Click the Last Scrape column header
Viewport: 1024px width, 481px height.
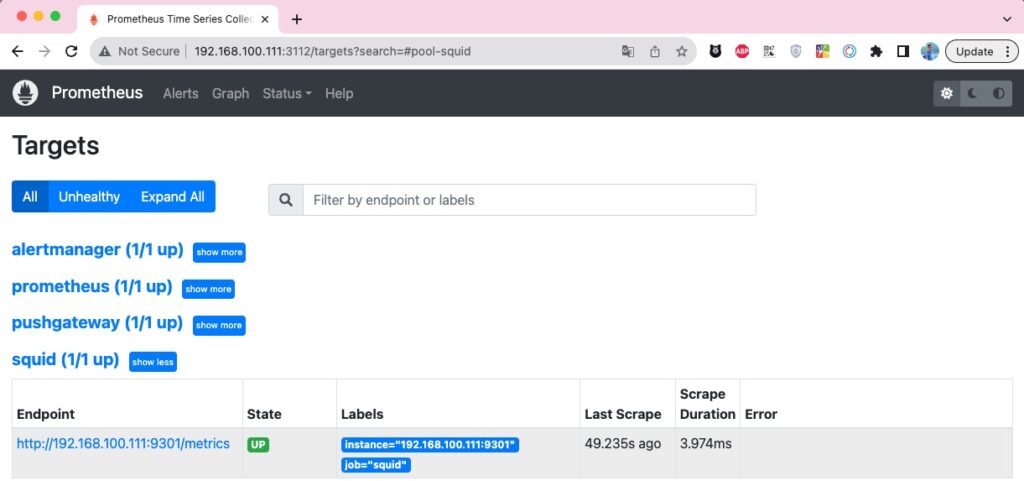[x=623, y=414]
